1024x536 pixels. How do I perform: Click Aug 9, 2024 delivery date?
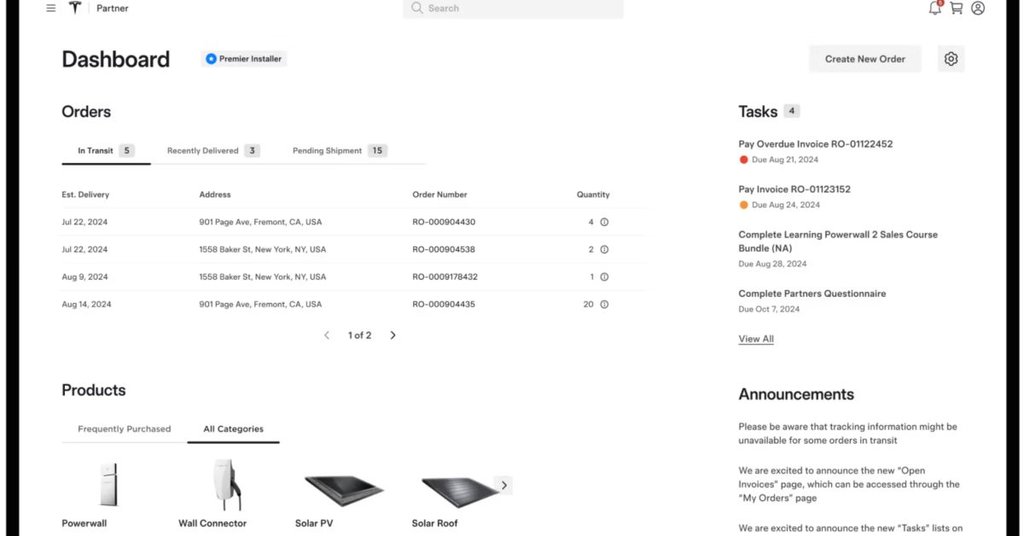[x=85, y=277]
